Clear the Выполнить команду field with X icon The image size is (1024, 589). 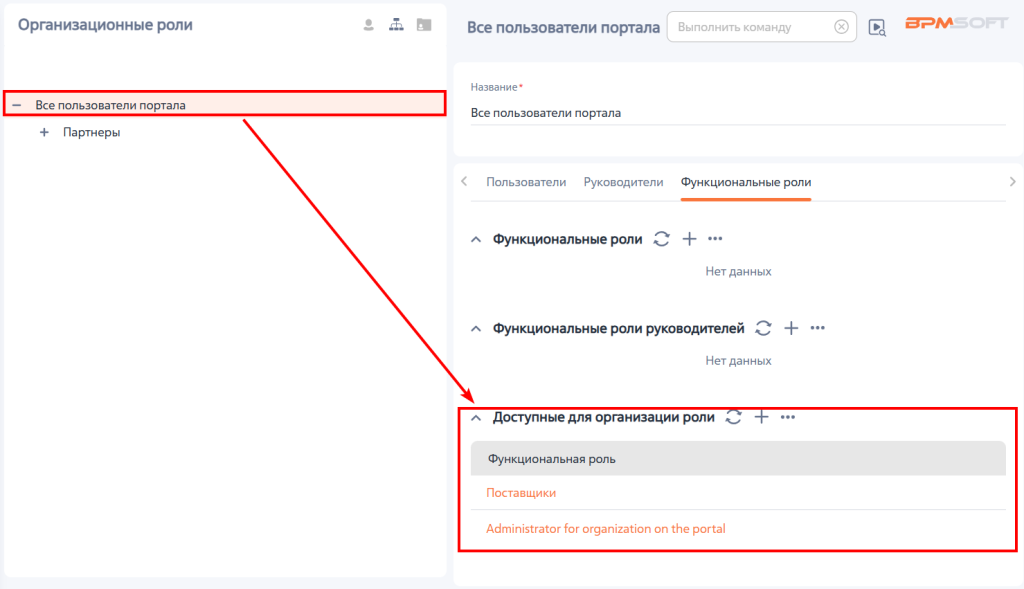click(x=841, y=27)
